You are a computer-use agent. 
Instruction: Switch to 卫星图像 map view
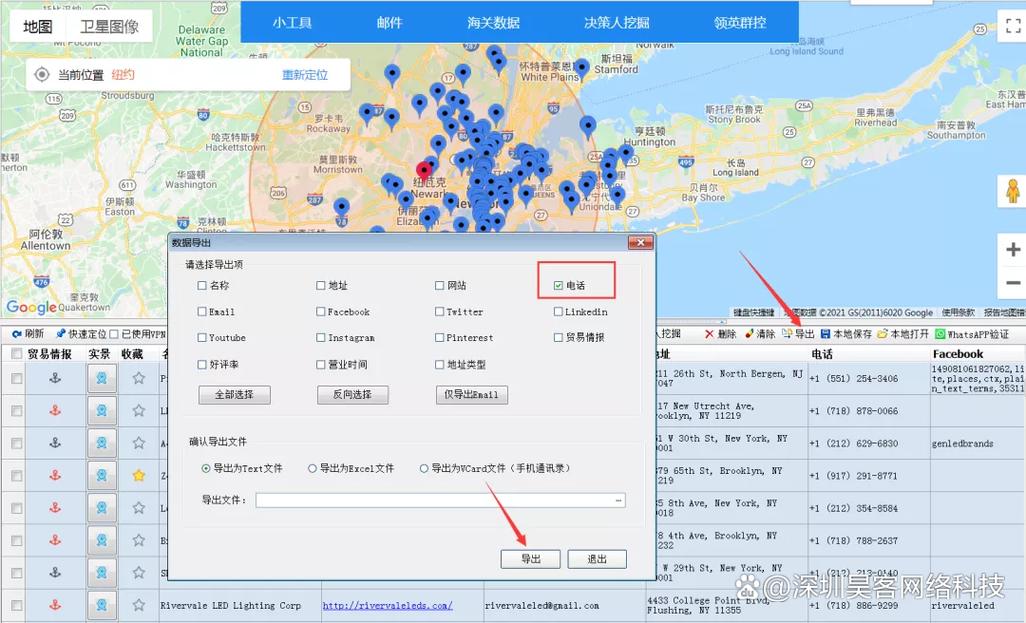[x=109, y=26]
